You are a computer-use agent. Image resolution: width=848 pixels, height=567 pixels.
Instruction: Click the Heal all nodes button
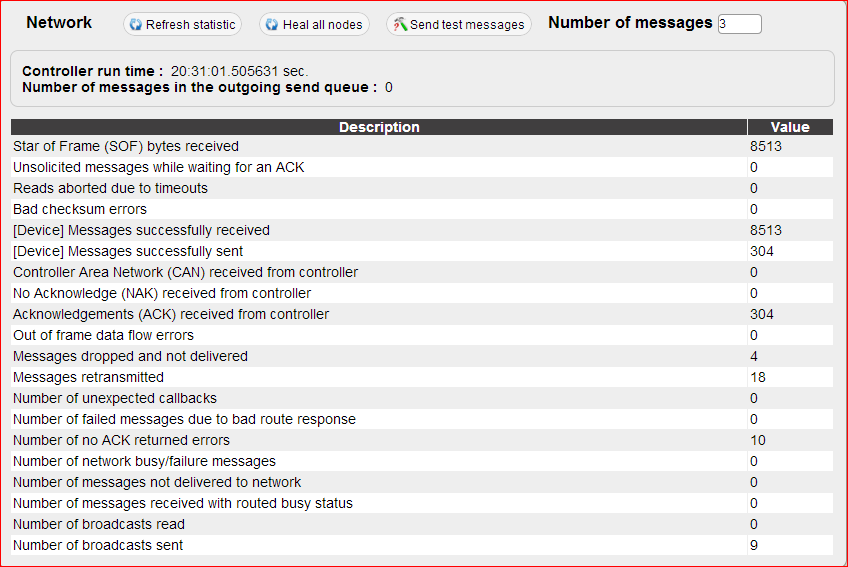pyautogui.click(x=314, y=24)
